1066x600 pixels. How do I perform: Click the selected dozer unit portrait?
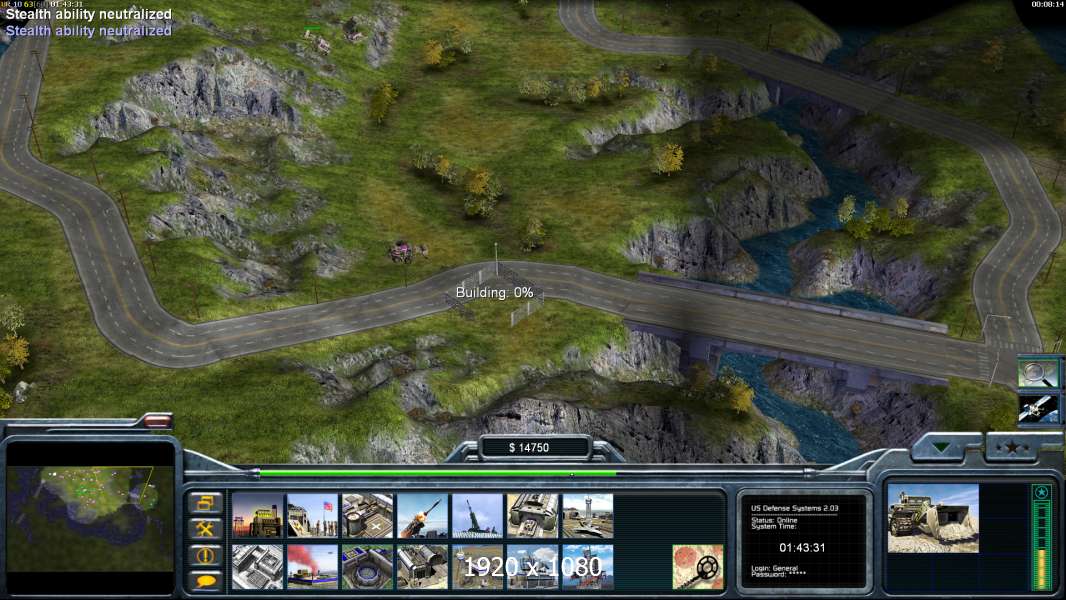click(933, 518)
